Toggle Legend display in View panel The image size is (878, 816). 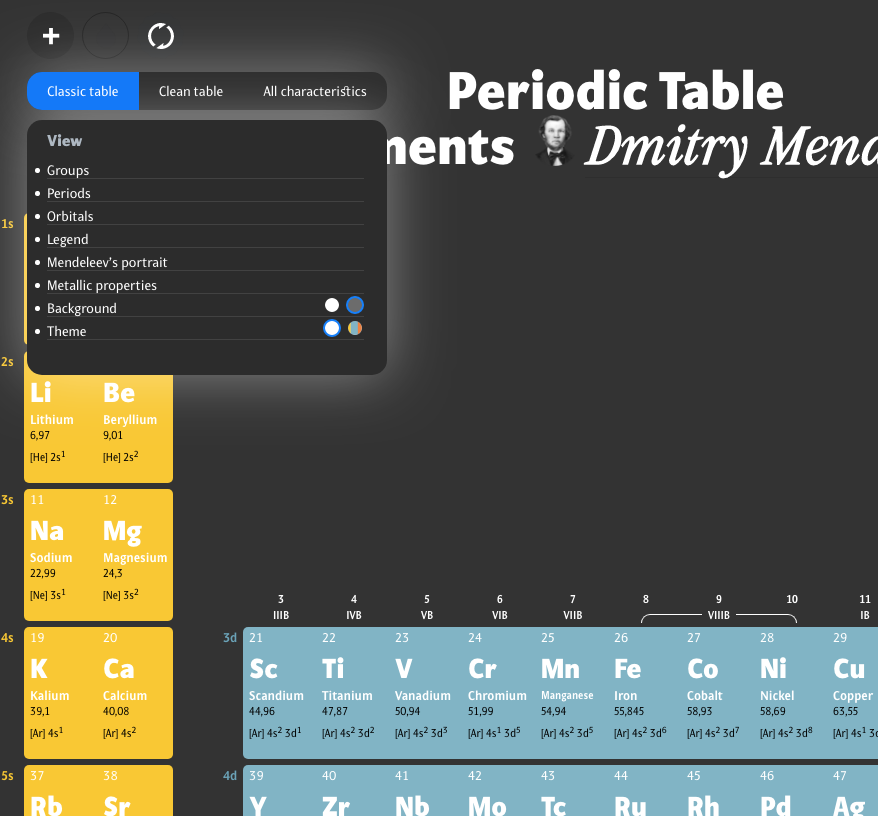point(68,239)
